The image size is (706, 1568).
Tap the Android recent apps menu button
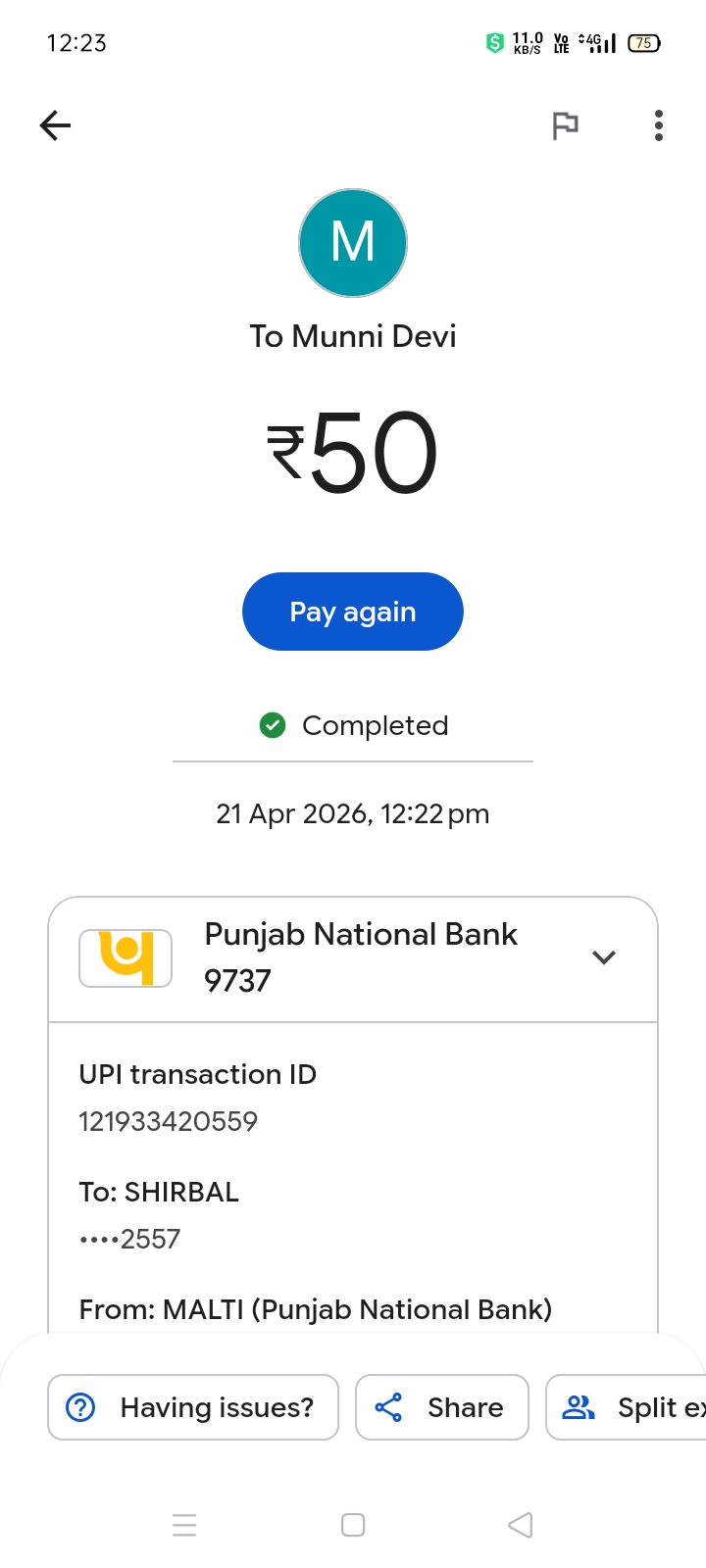coord(184,1525)
